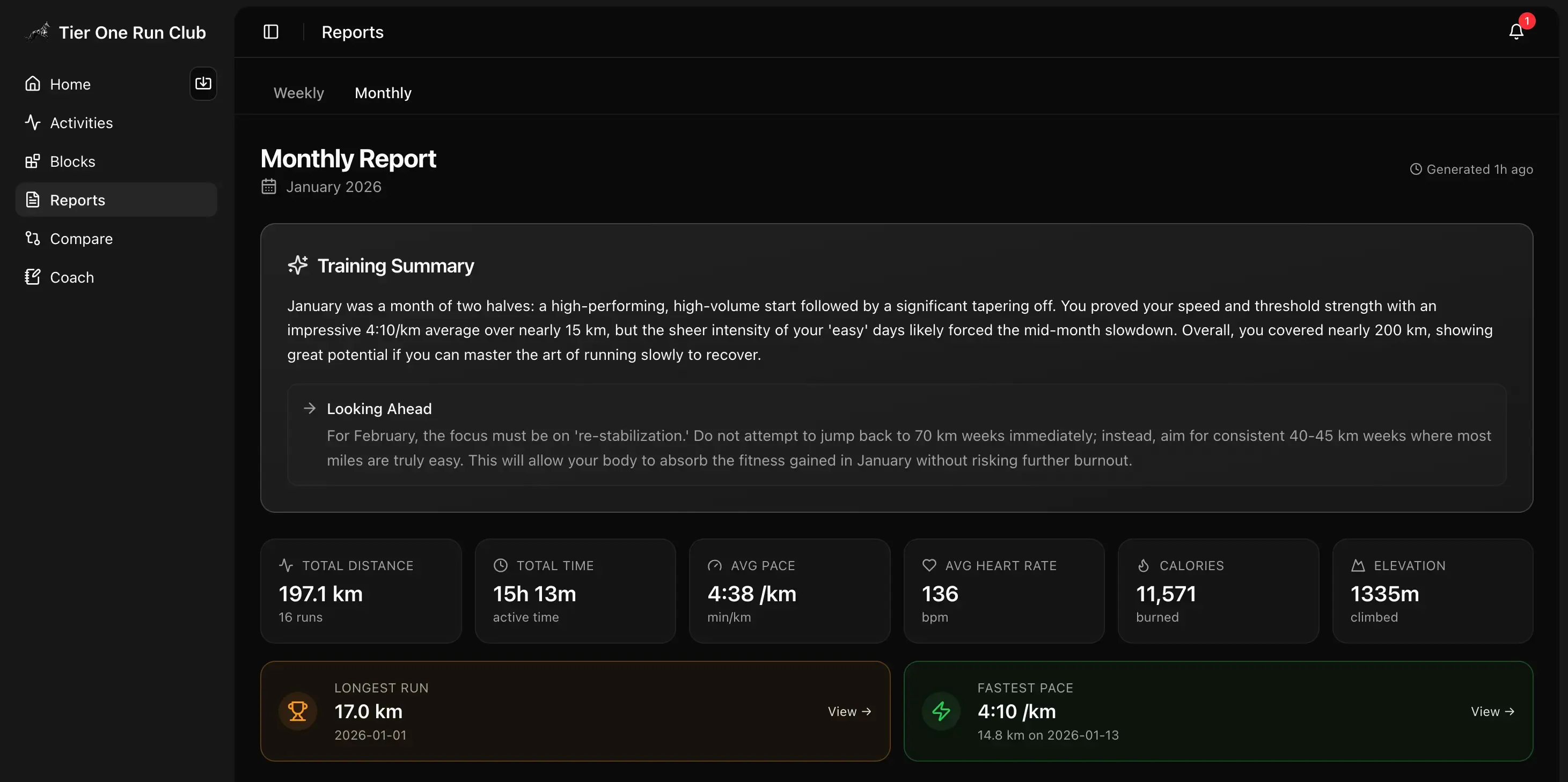Open the Reports section in the sidebar
Image resolution: width=1568 pixels, height=782 pixels.
(x=77, y=200)
